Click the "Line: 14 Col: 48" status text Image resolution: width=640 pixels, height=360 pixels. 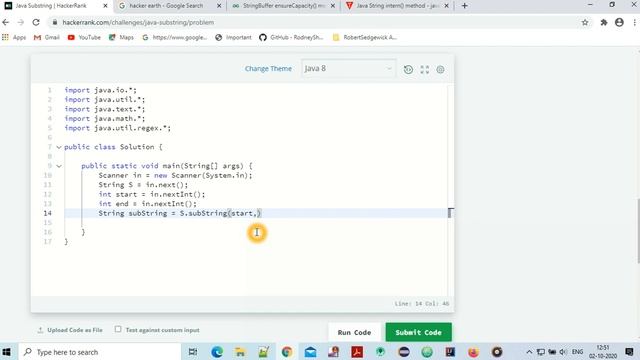tap(422, 304)
